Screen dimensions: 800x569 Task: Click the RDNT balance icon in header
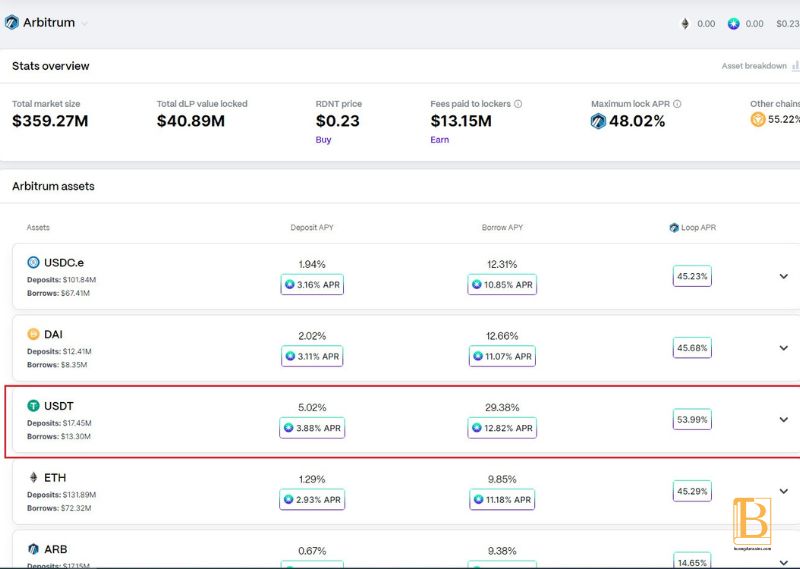point(733,23)
